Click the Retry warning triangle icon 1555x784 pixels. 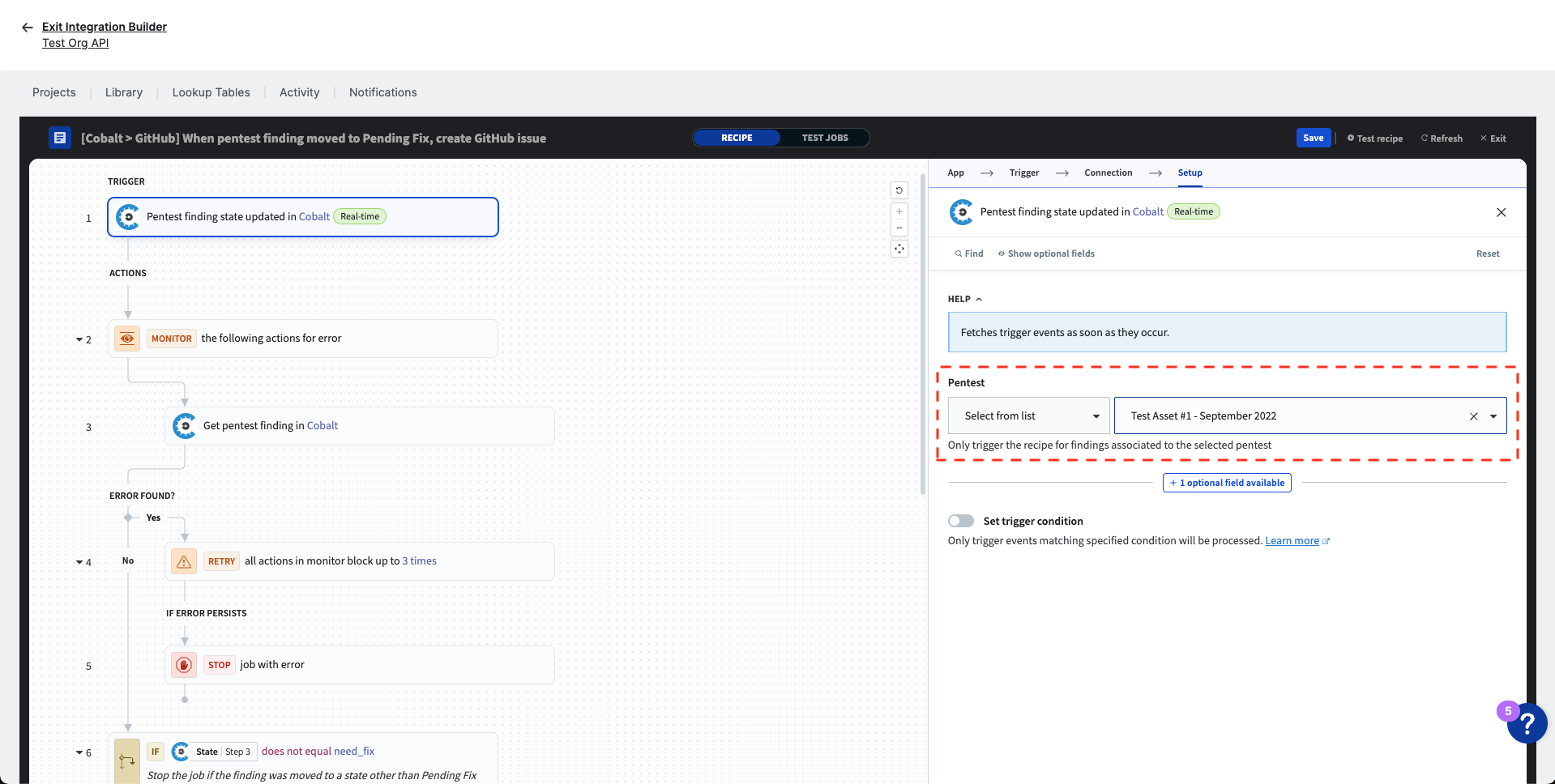click(x=184, y=561)
